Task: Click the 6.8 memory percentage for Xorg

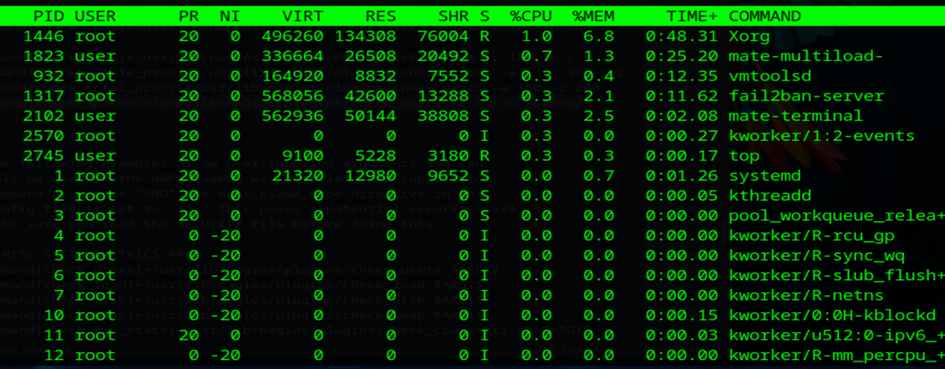Action: pyautogui.click(x=598, y=36)
